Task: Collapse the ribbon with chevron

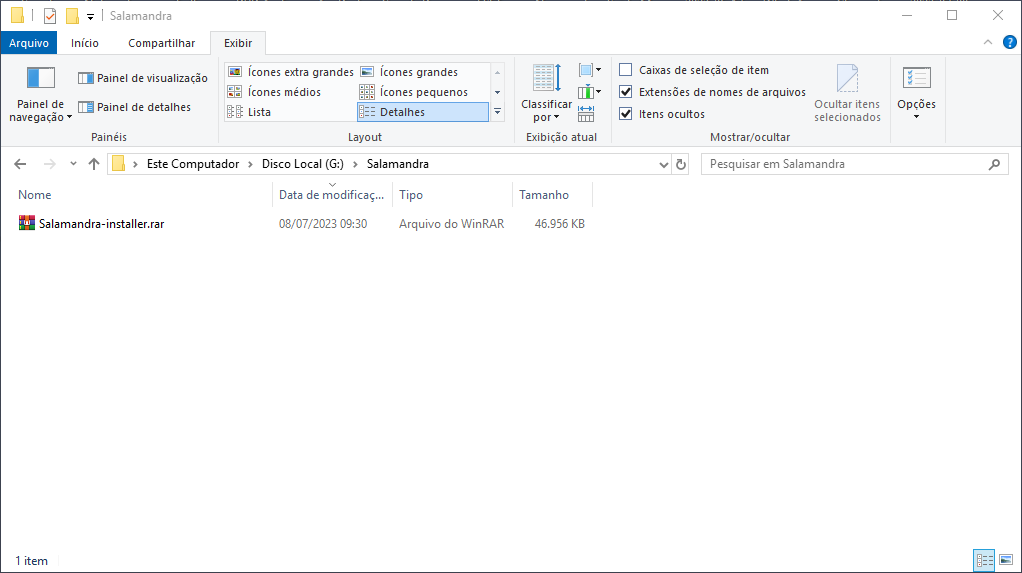Action: [x=988, y=42]
